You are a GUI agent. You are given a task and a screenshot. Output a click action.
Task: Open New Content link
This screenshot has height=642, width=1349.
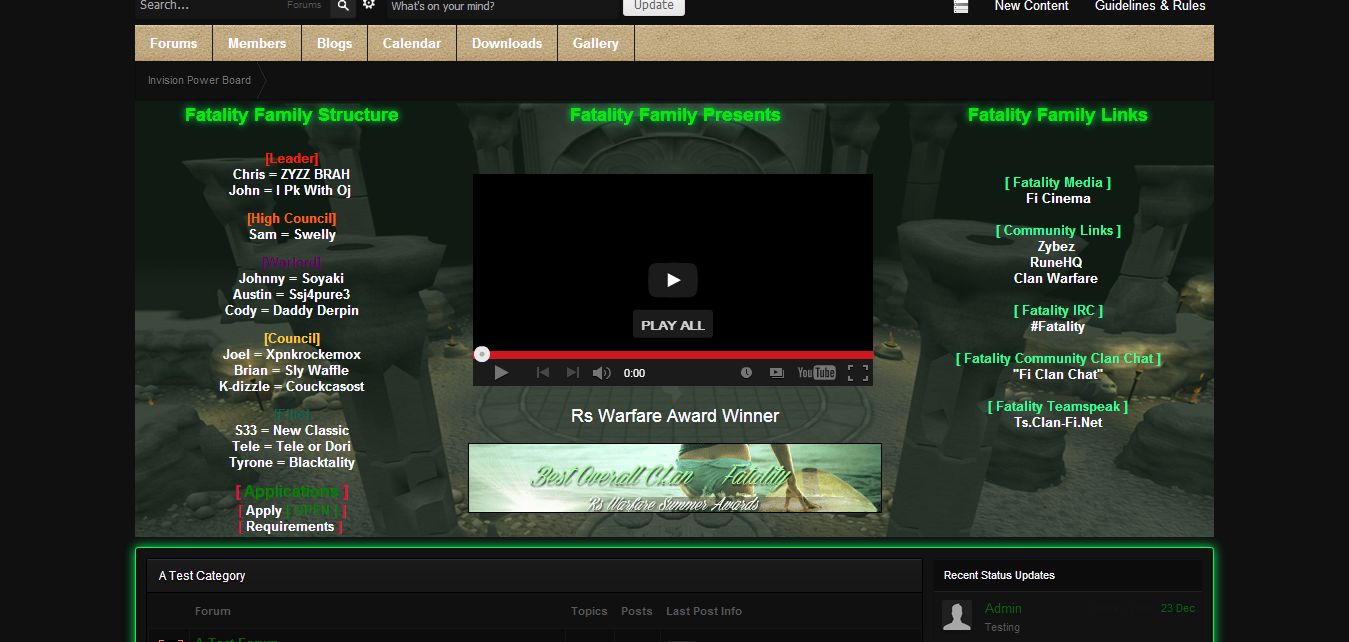pyautogui.click(x=1031, y=6)
